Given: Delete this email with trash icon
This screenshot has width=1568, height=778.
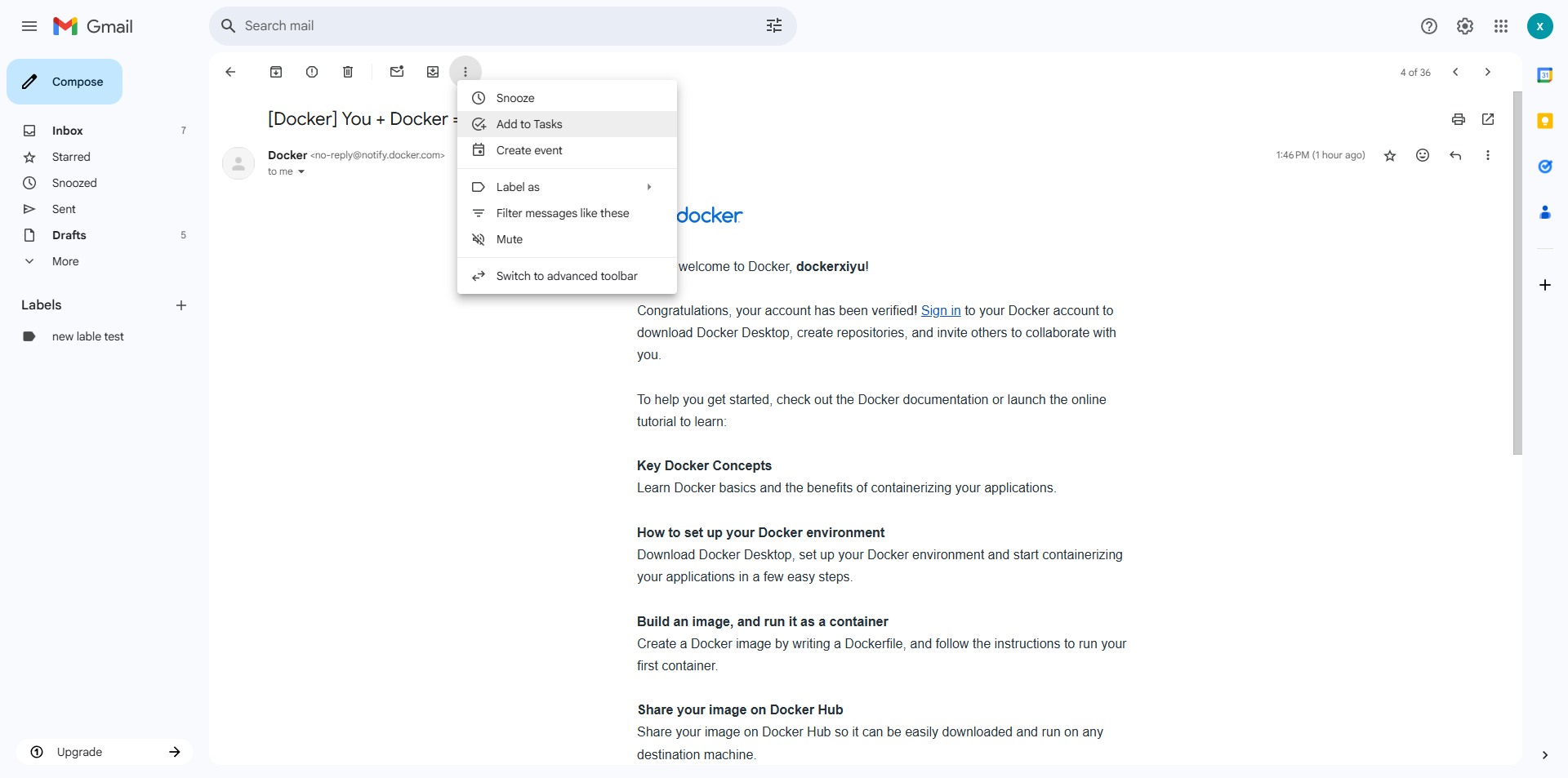Looking at the screenshot, I should pyautogui.click(x=348, y=72).
